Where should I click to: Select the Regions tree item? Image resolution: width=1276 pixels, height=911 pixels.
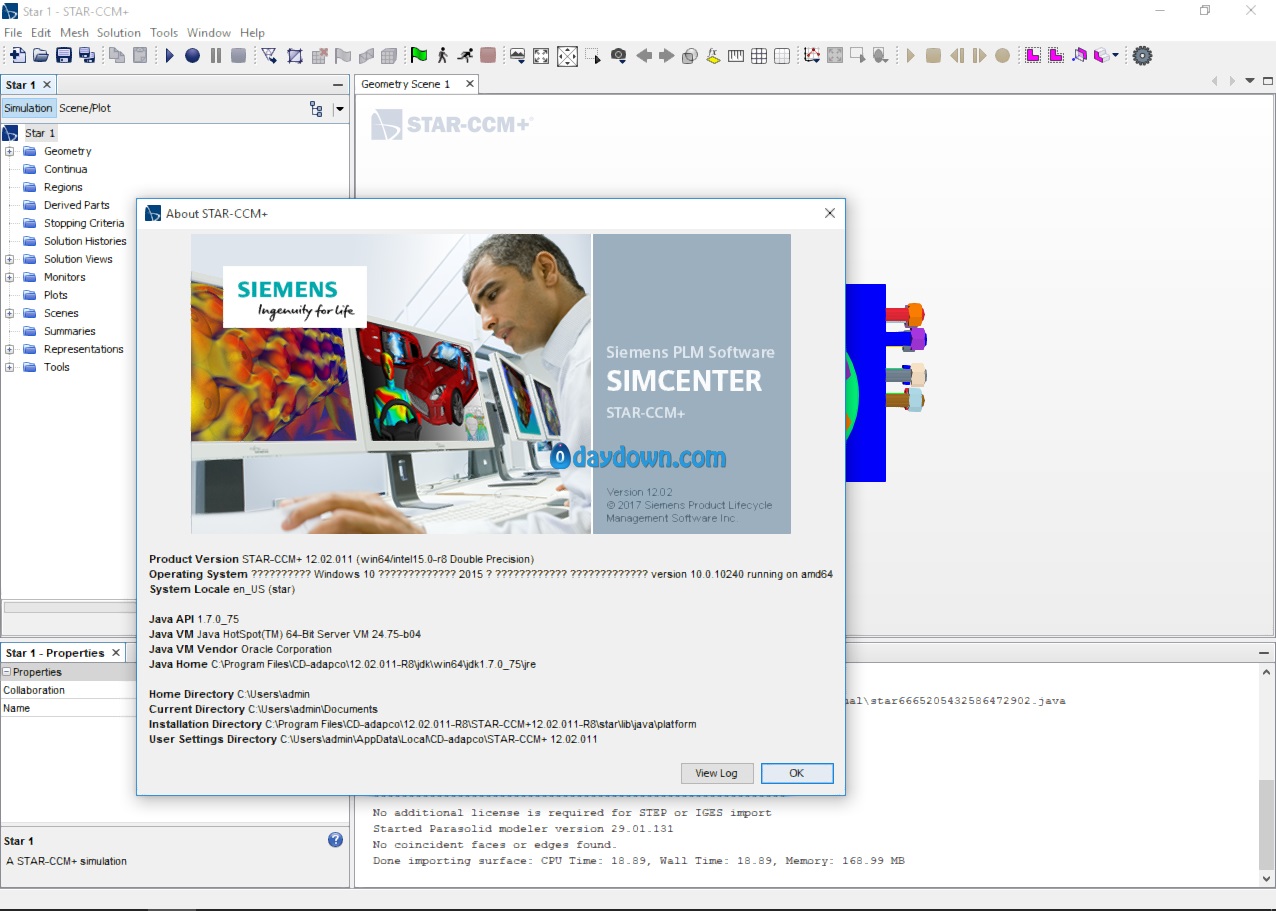63,187
